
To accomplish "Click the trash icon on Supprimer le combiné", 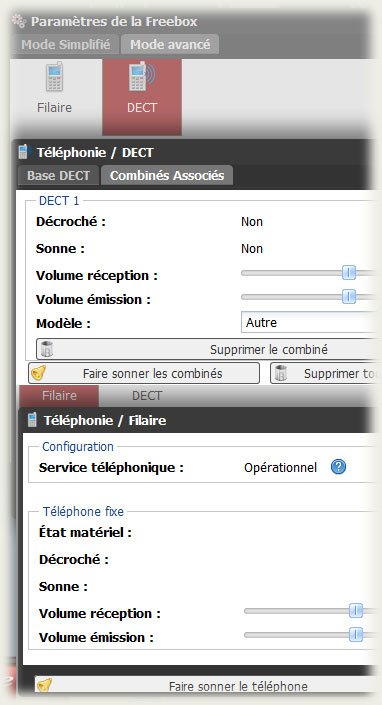I will tap(47, 349).
